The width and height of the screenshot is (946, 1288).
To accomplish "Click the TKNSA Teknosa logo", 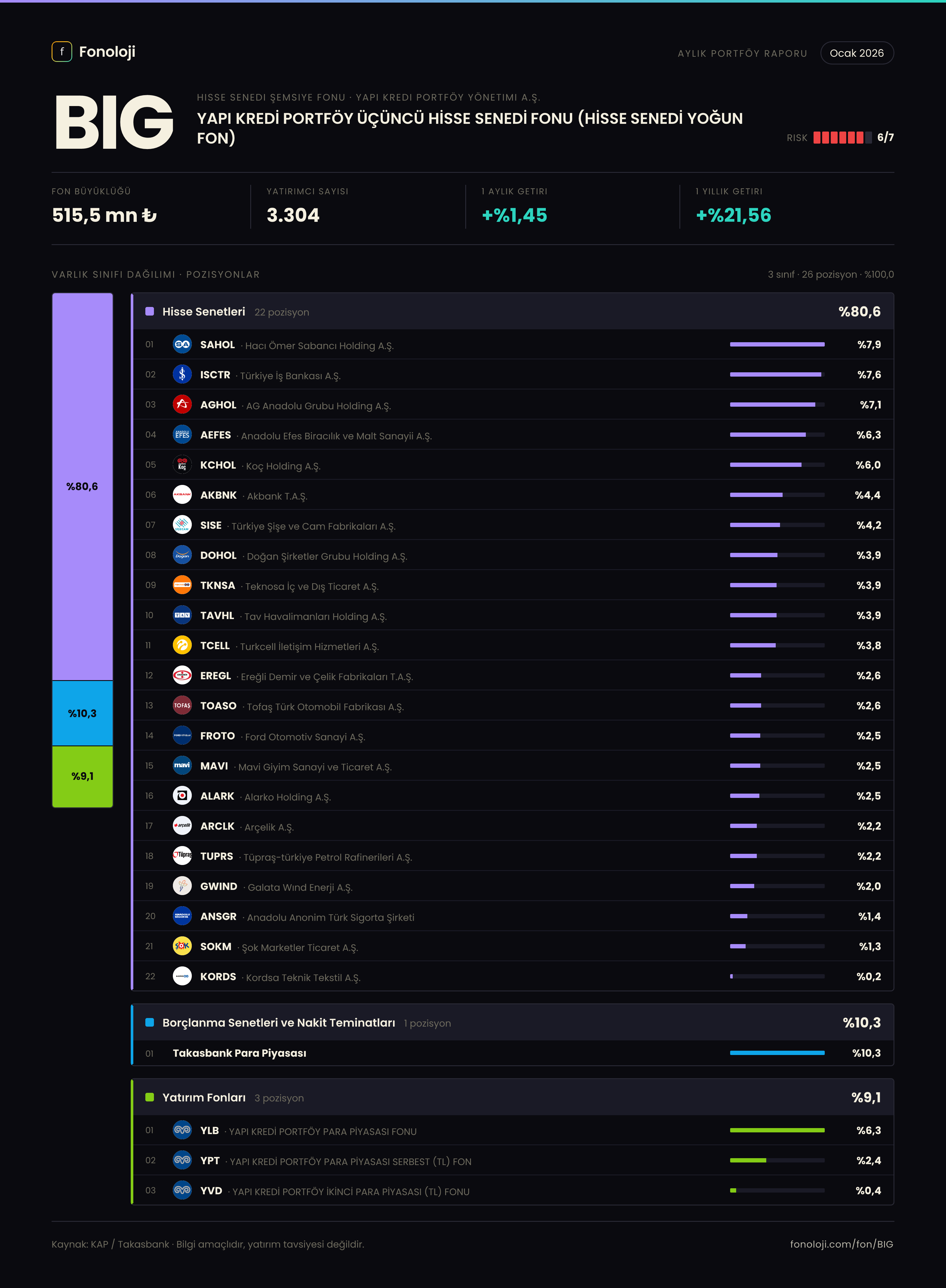I will tap(182, 585).
